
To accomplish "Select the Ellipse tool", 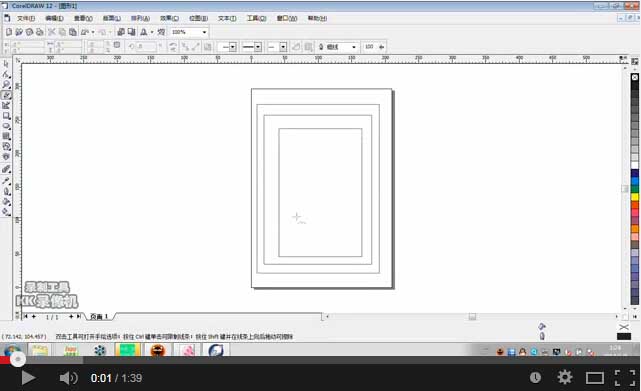I will click(x=6, y=126).
